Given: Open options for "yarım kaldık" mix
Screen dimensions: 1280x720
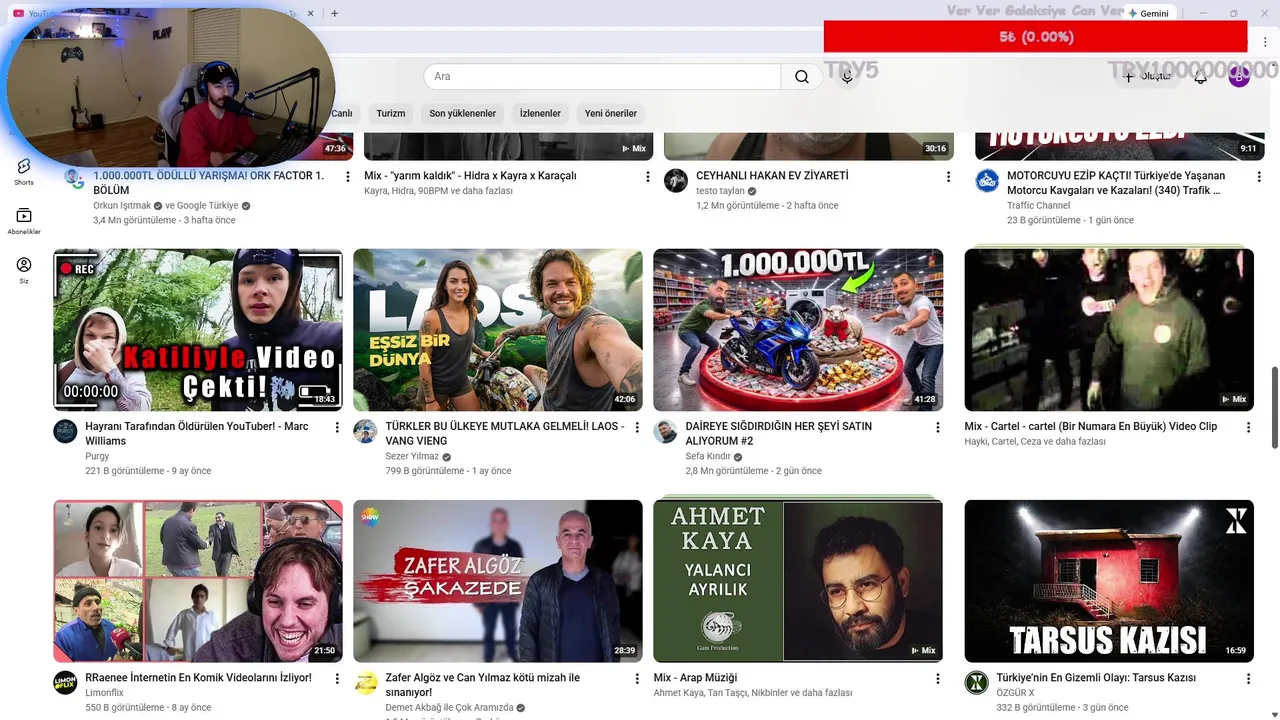Looking at the screenshot, I should (x=648, y=176).
